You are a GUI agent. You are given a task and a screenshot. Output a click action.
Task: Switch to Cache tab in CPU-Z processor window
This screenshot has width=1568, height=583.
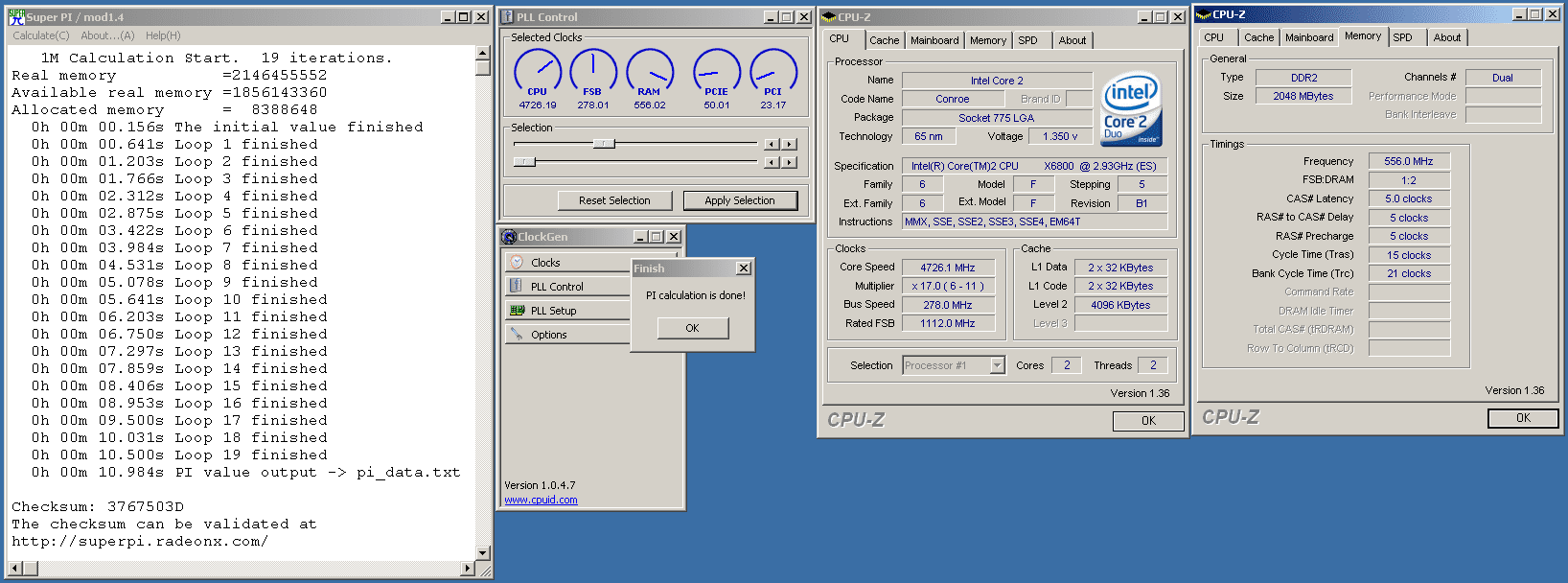(x=885, y=40)
